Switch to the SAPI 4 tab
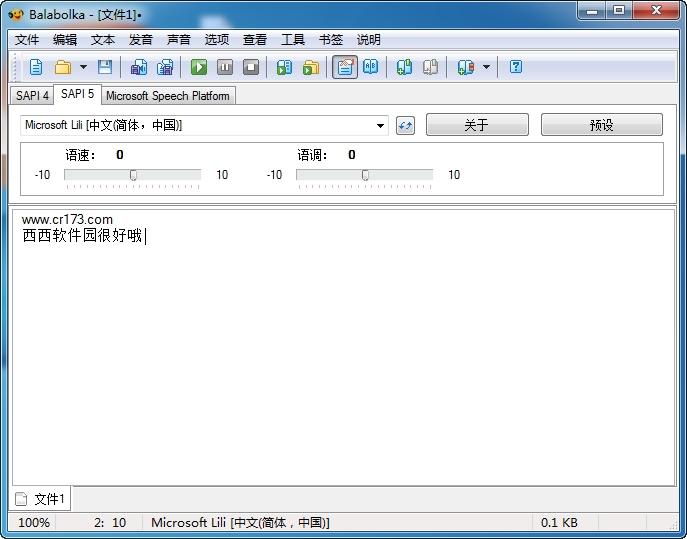This screenshot has height=539, width=687. coord(32,96)
